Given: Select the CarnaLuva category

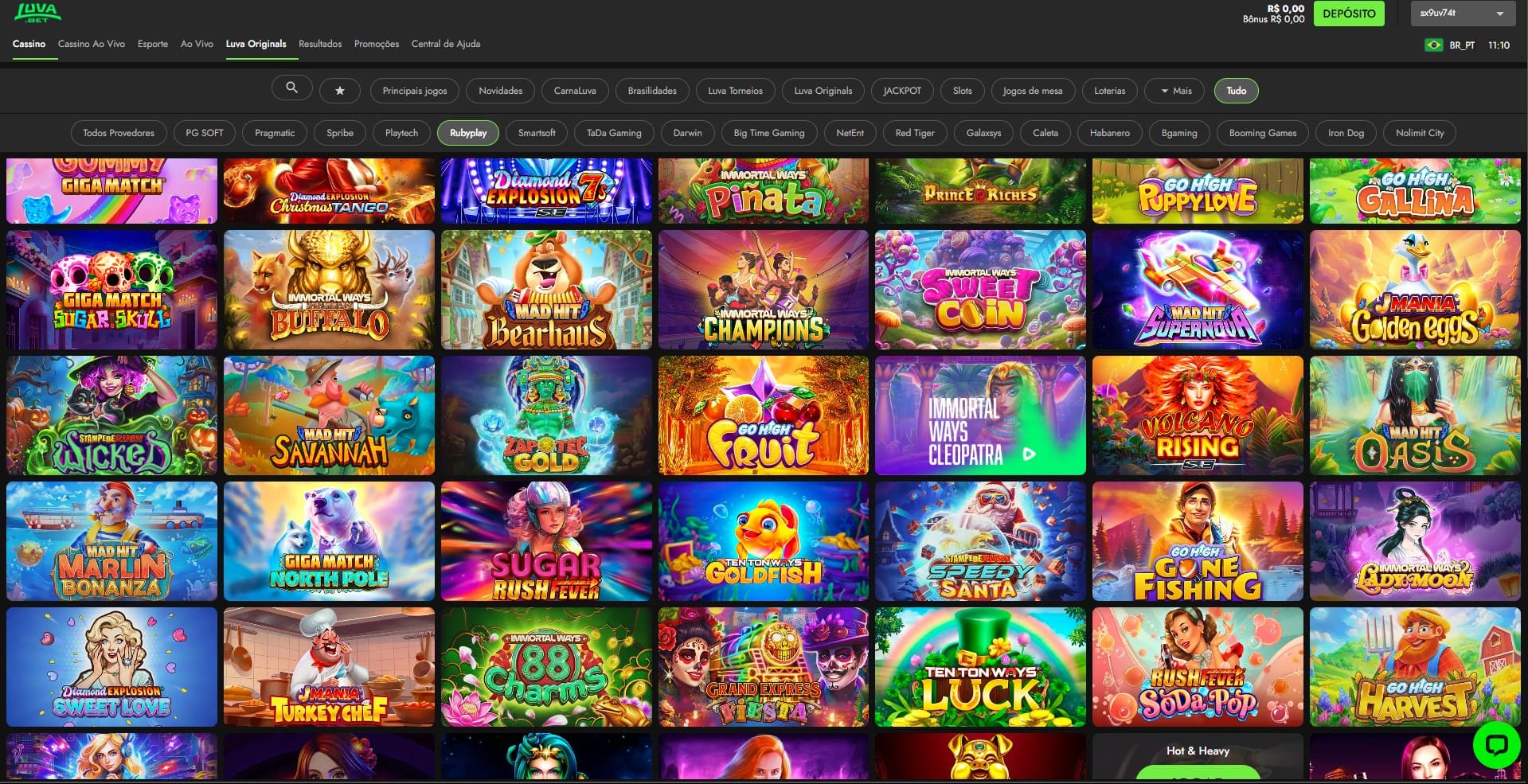Looking at the screenshot, I should [575, 91].
